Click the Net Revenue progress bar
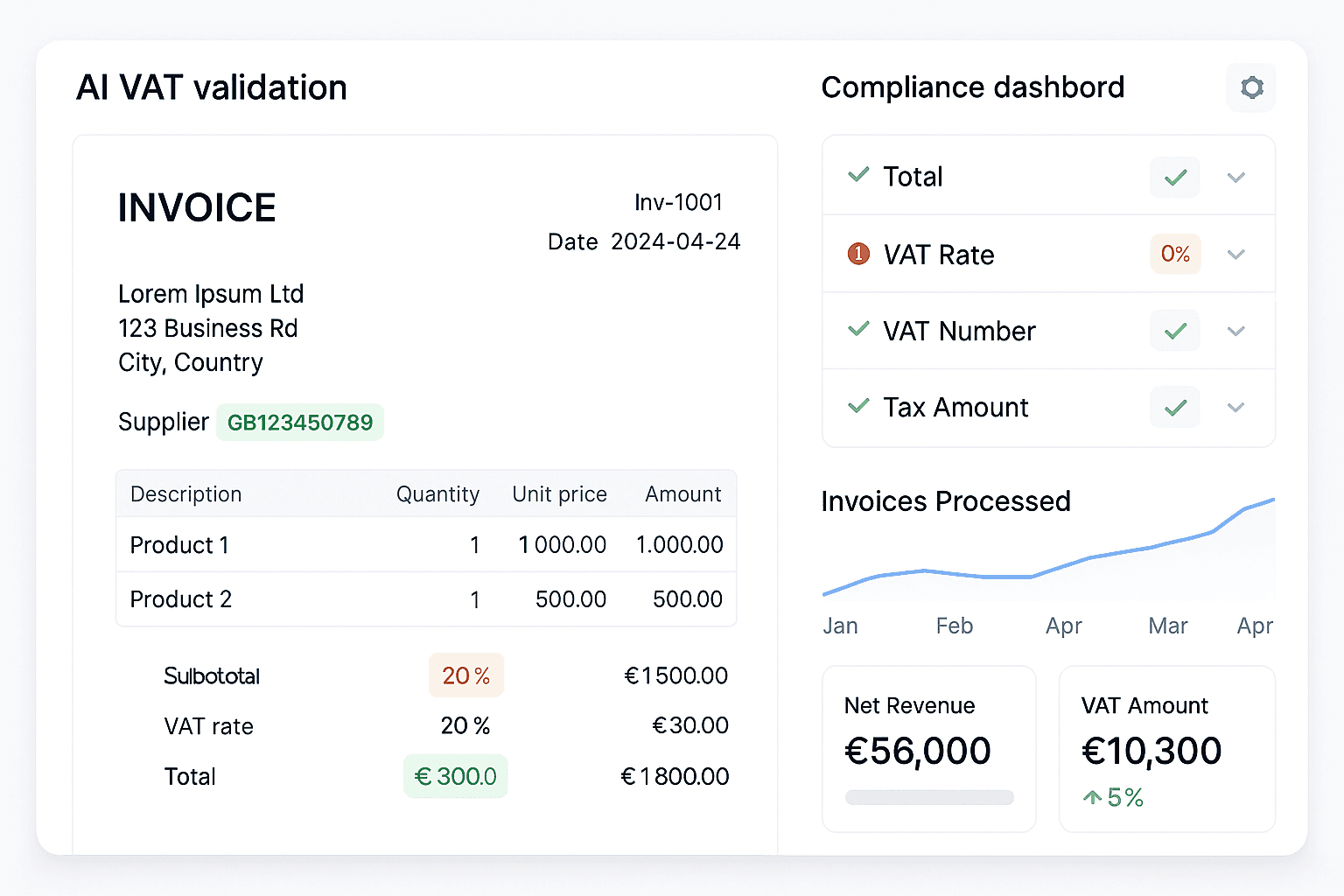This screenshot has width=1344, height=896. [929, 797]
